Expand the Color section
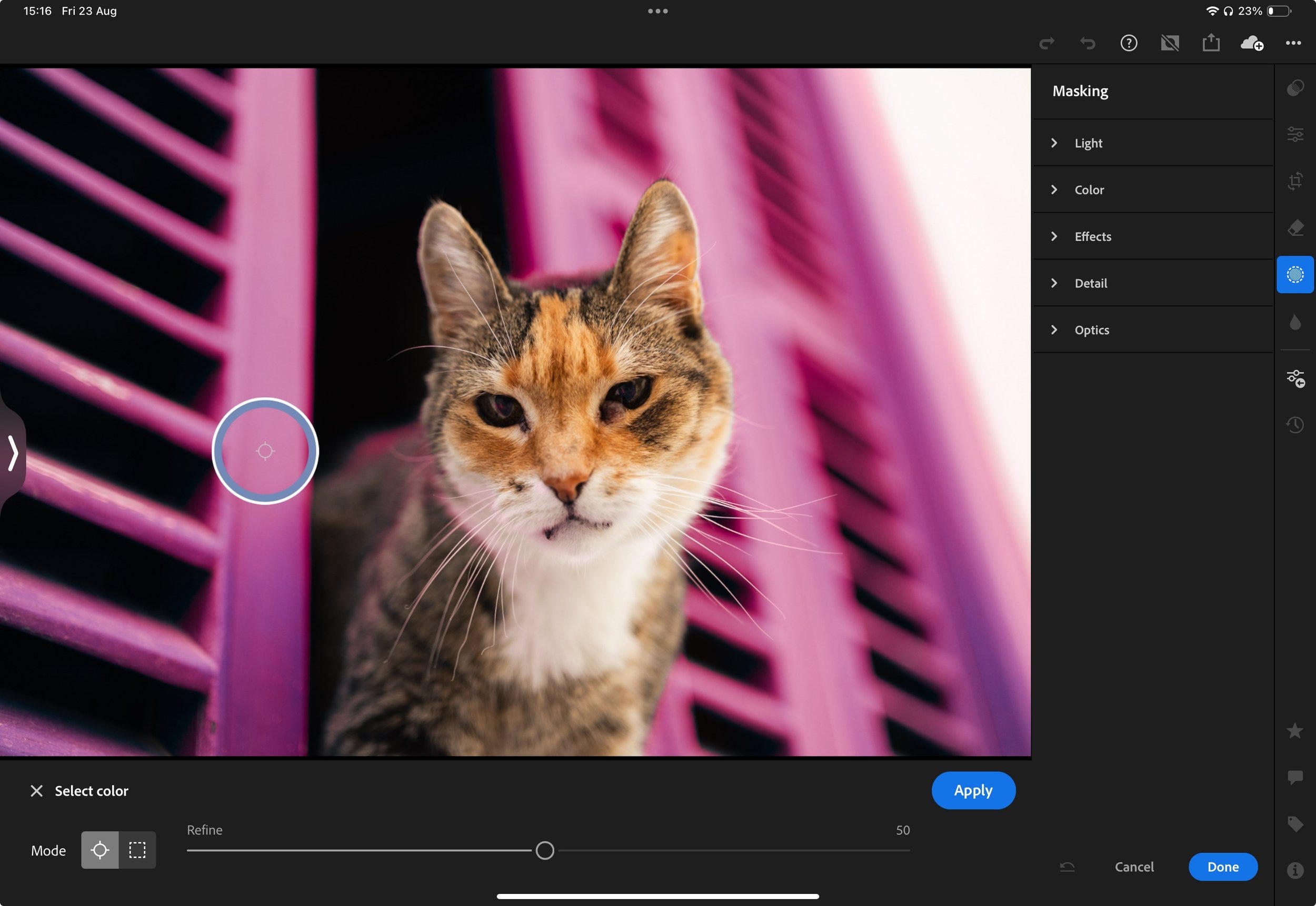This screenshot has height=906, width=1316. (1088, 189)
